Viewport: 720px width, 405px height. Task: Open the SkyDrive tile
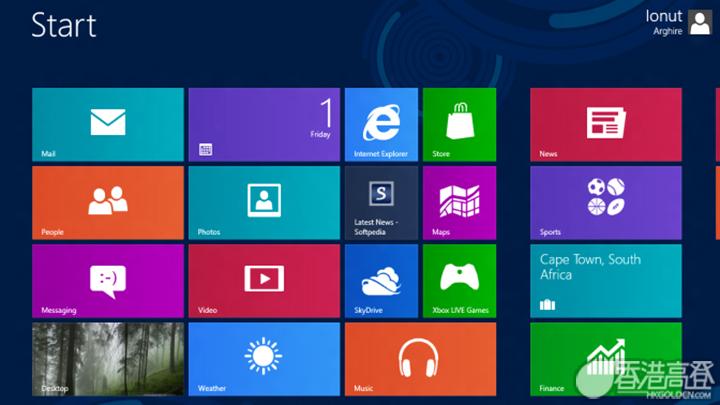(381, 280)
